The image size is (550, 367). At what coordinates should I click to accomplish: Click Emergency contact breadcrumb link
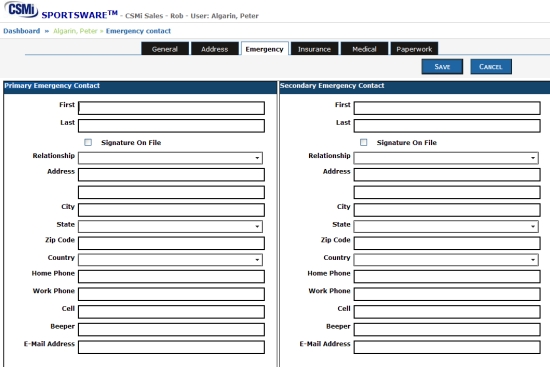coord(138,31)
